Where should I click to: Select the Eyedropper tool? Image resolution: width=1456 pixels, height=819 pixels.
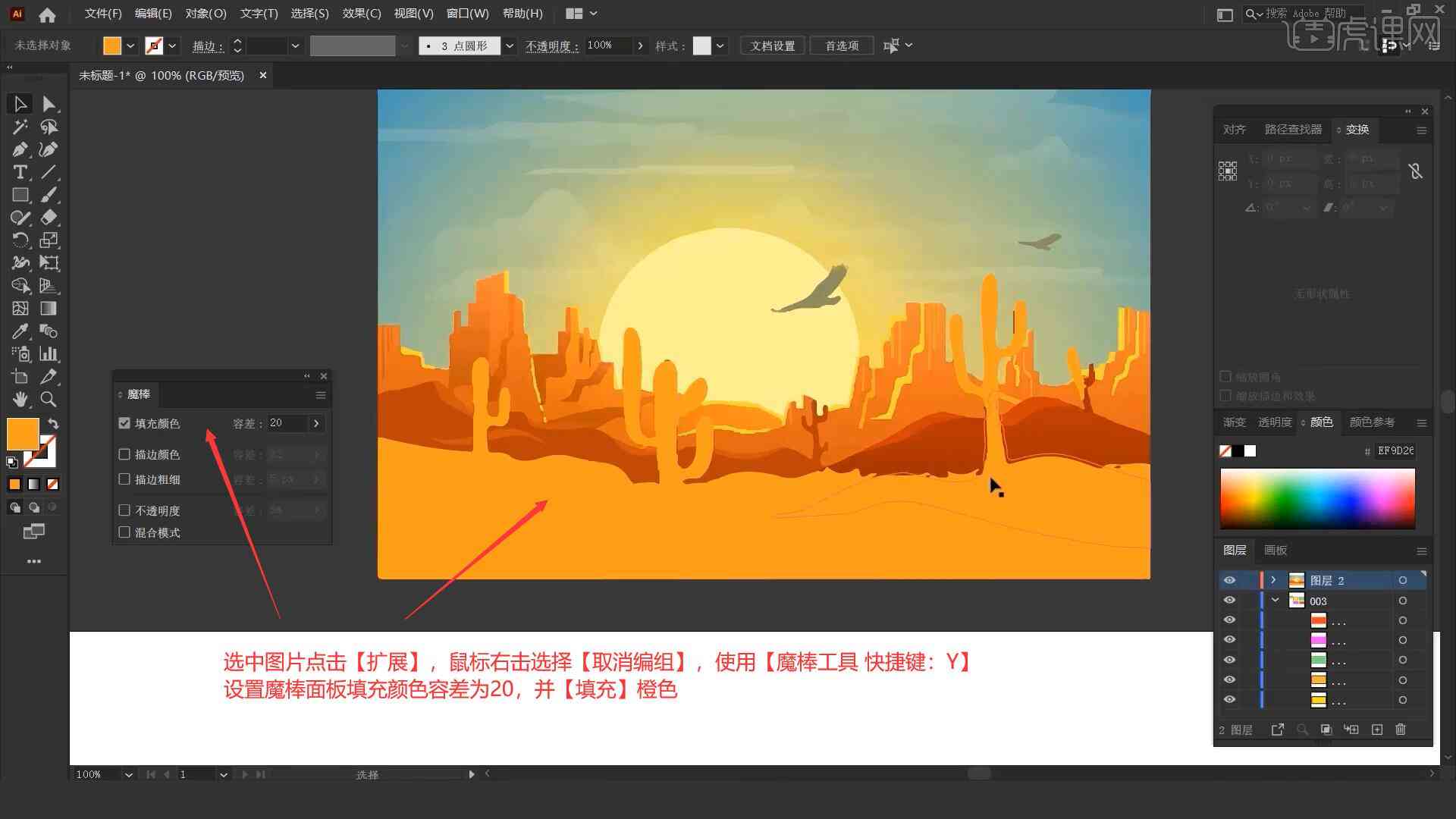19,332
